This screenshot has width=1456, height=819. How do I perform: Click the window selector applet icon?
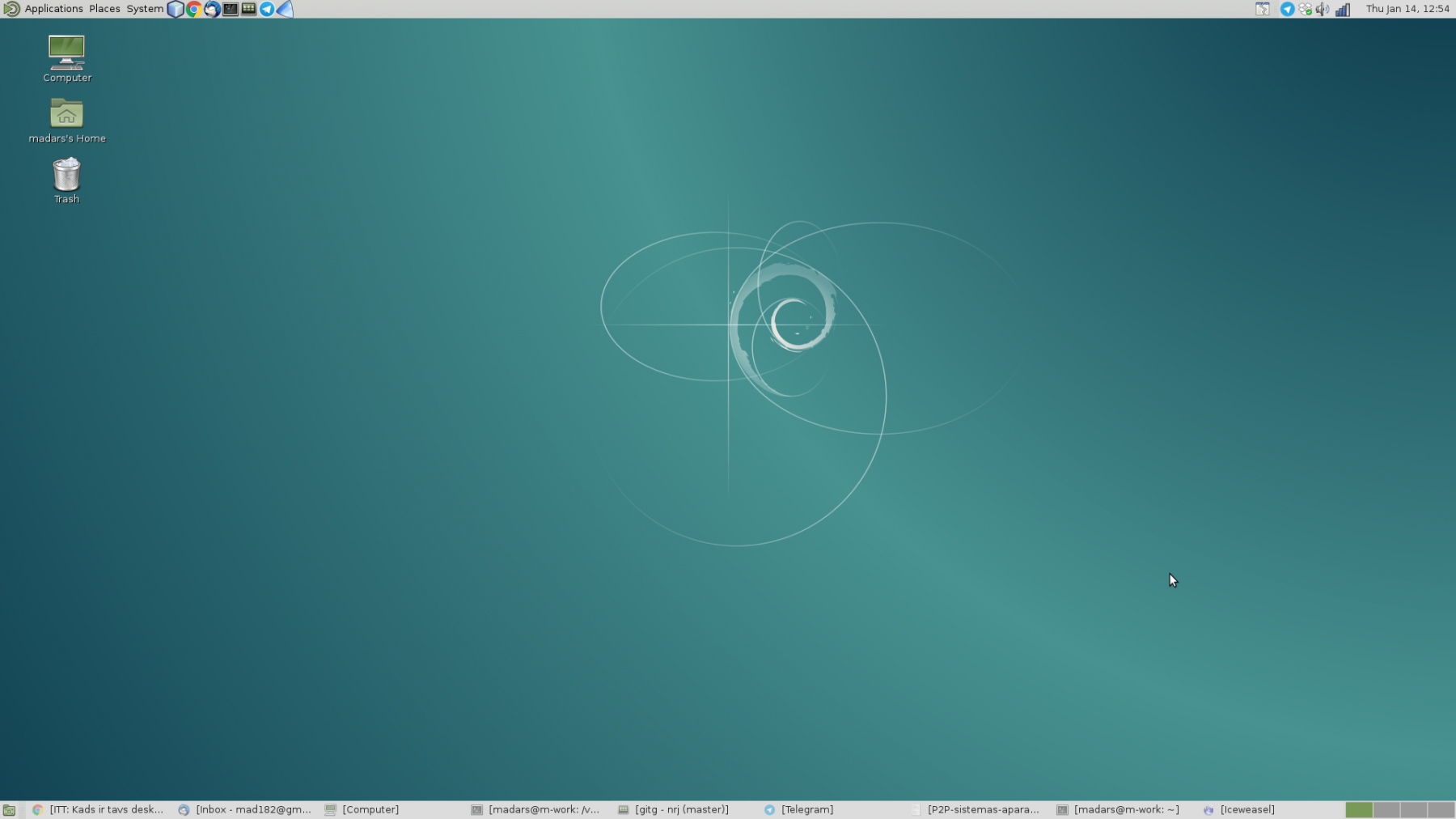(1262, 9)
